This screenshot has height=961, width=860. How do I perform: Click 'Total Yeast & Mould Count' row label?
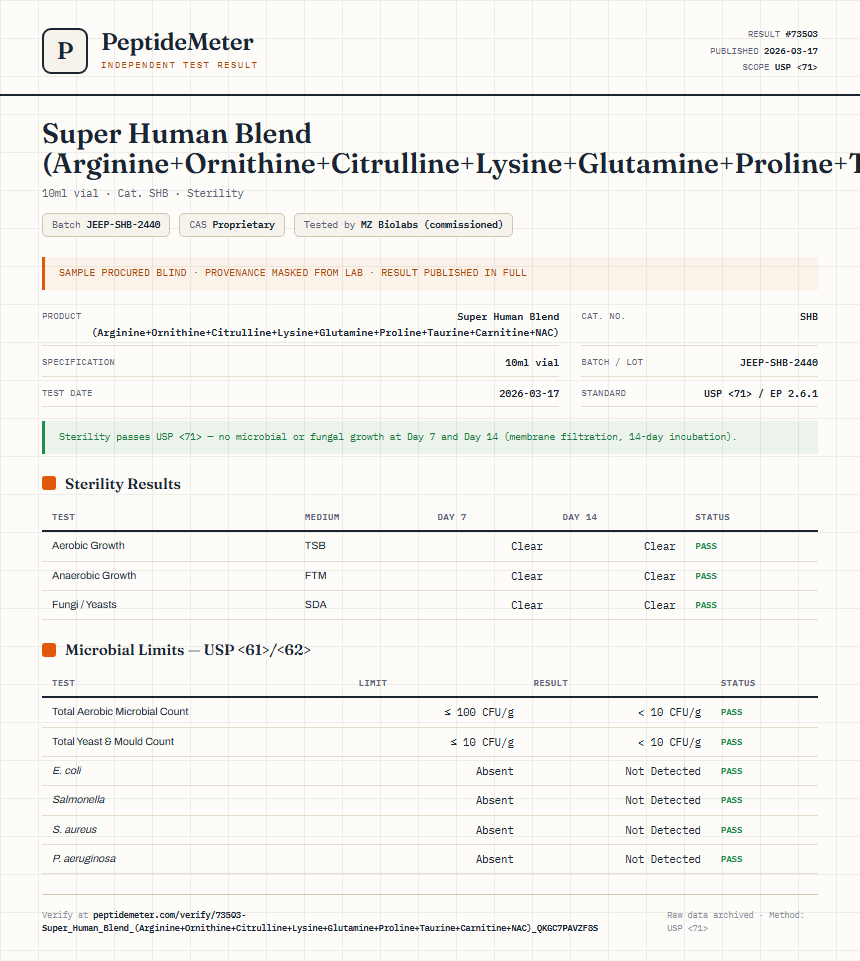click(x=113, y=742)
